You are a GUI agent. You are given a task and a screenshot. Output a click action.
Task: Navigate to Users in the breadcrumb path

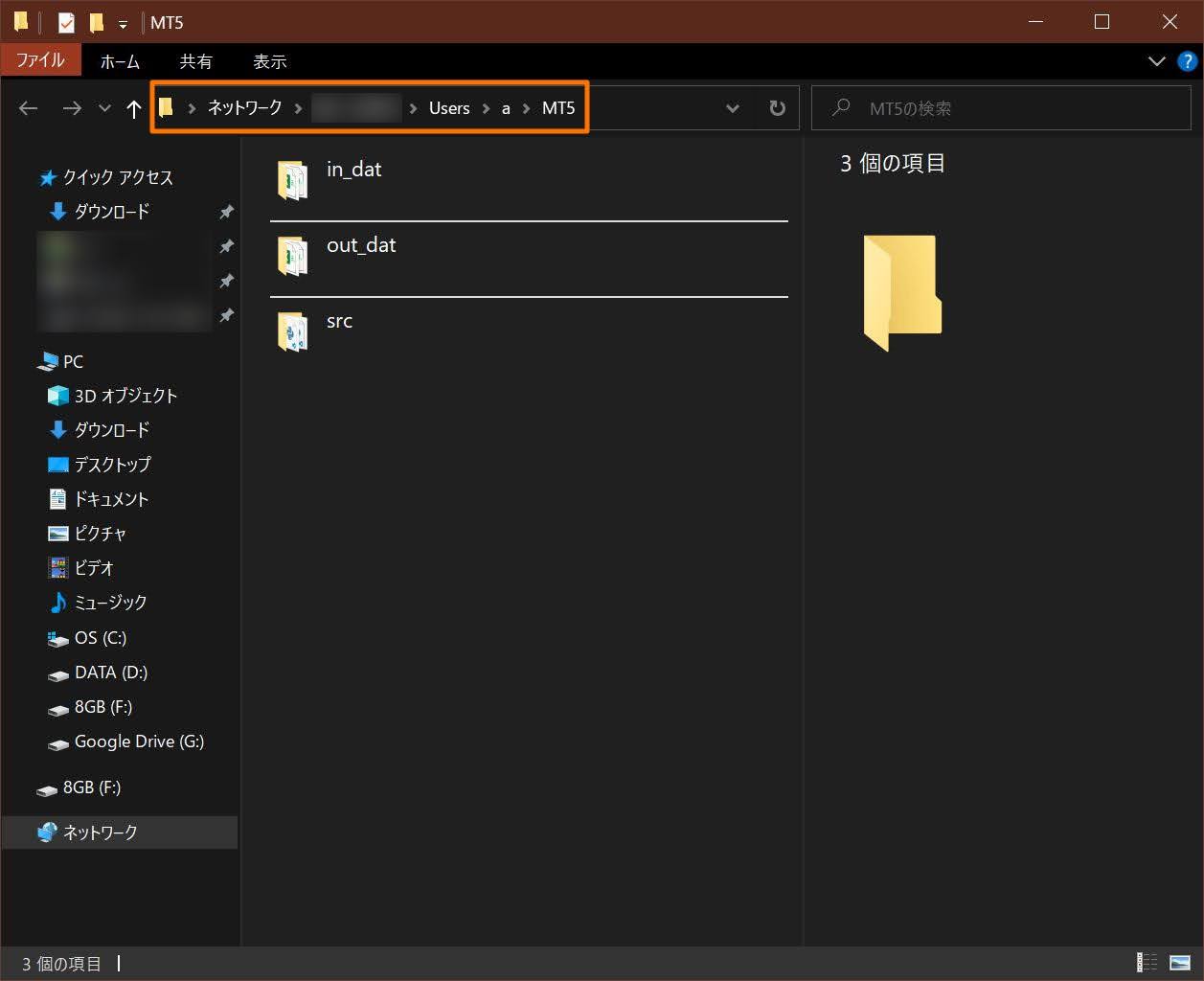[x=448, y=108]
